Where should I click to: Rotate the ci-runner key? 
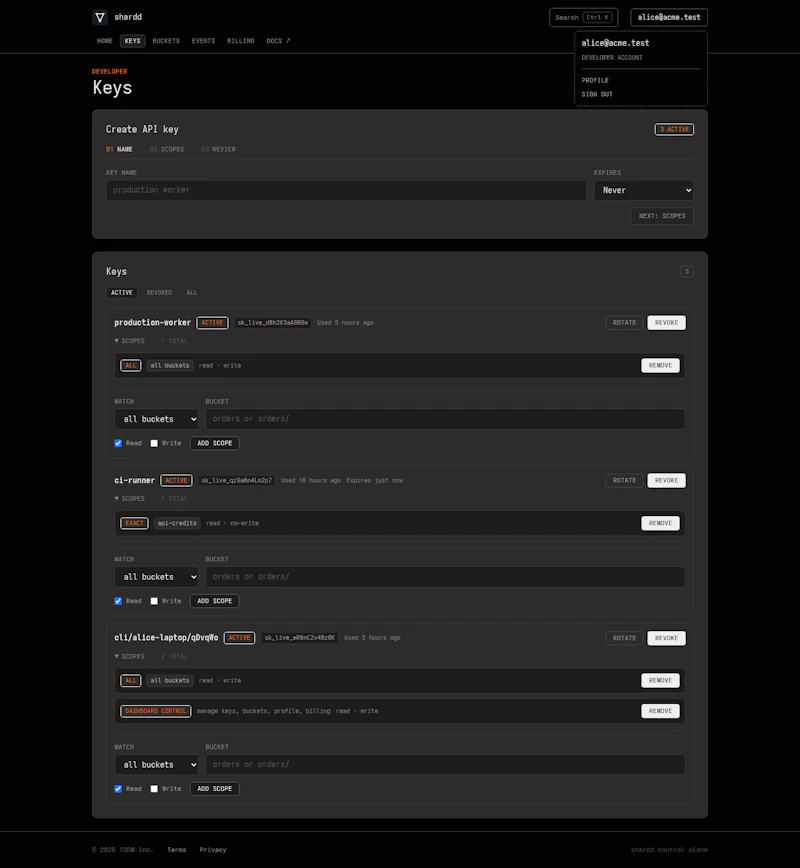pos(624,480)
